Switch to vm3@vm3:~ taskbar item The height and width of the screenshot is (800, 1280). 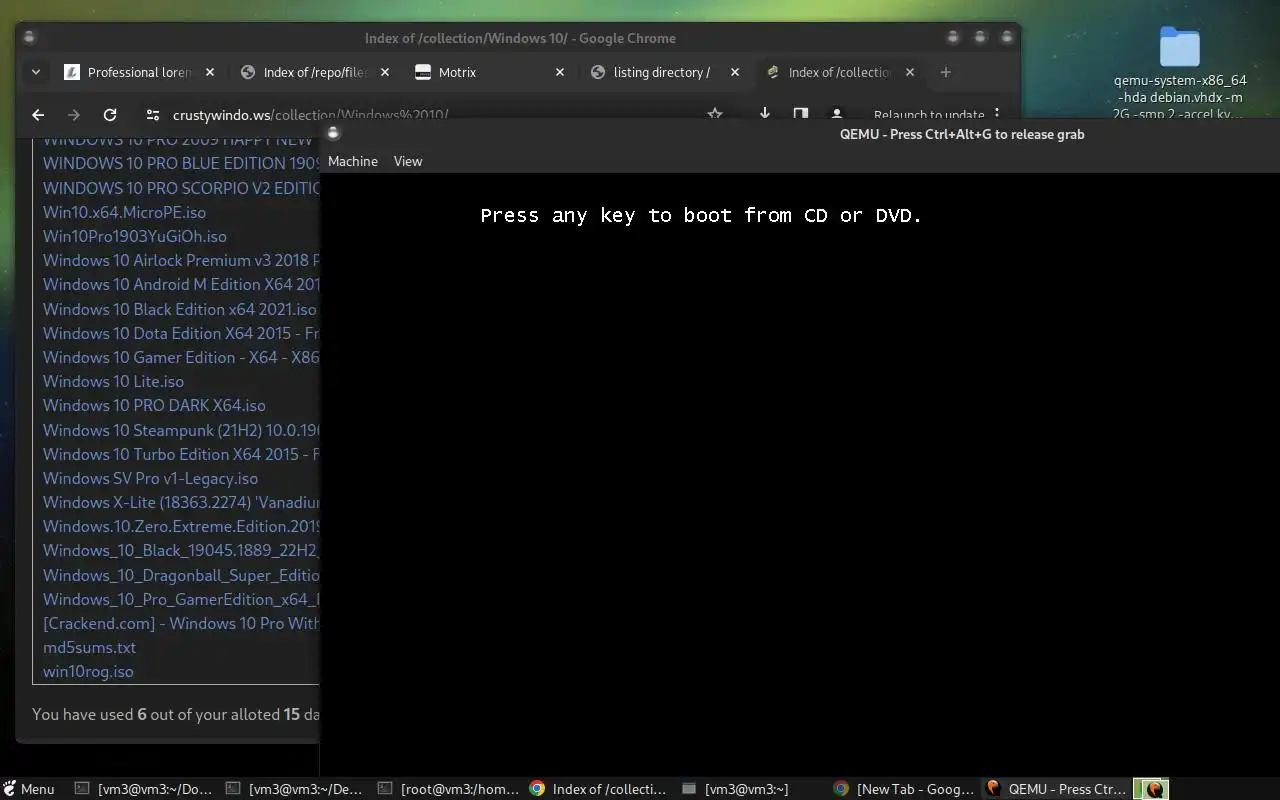tap(750, 789)
